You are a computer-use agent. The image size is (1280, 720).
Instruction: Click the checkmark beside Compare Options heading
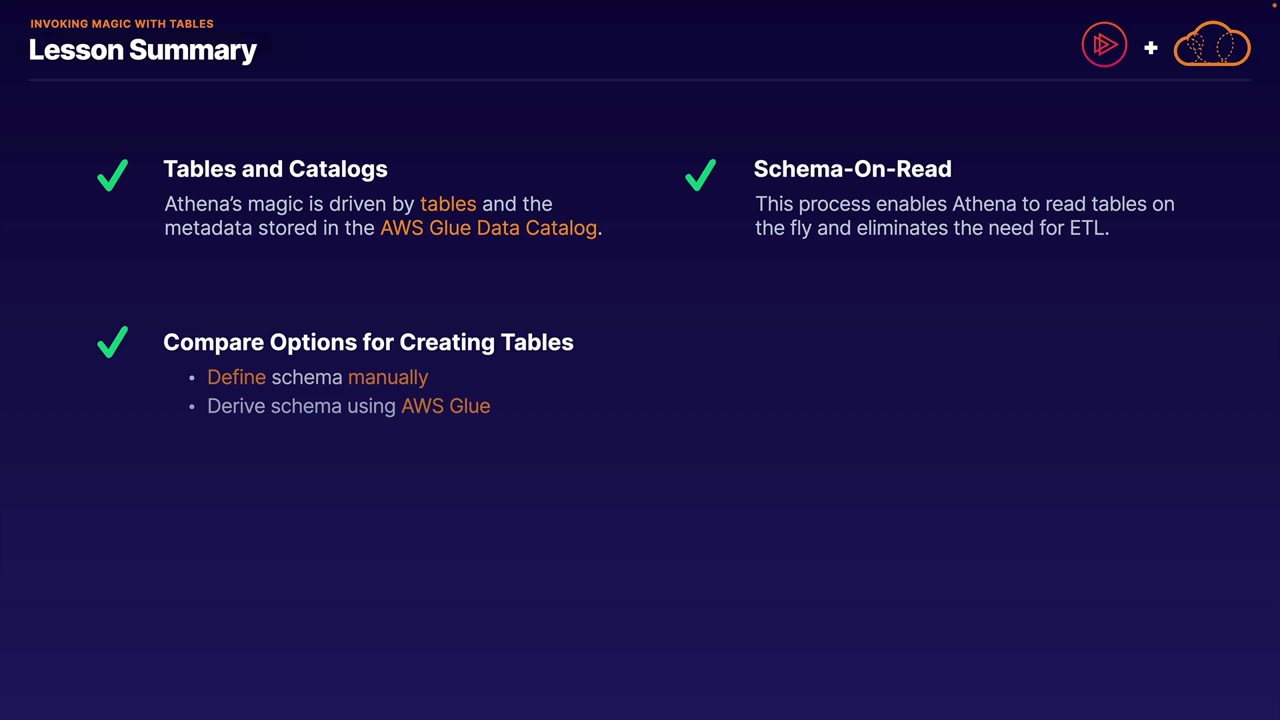click(x=113, y=342)
